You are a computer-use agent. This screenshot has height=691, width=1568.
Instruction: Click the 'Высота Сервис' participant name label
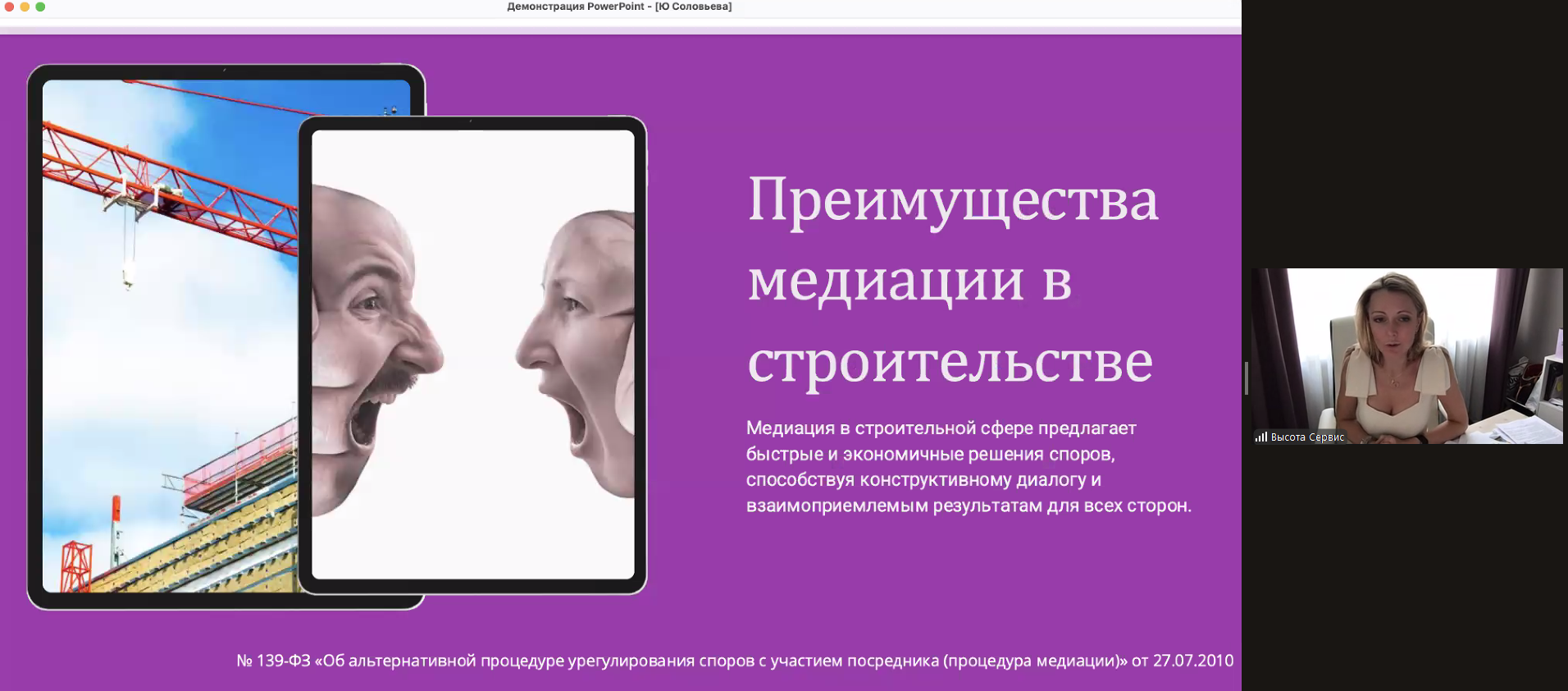coord(1307,437)
